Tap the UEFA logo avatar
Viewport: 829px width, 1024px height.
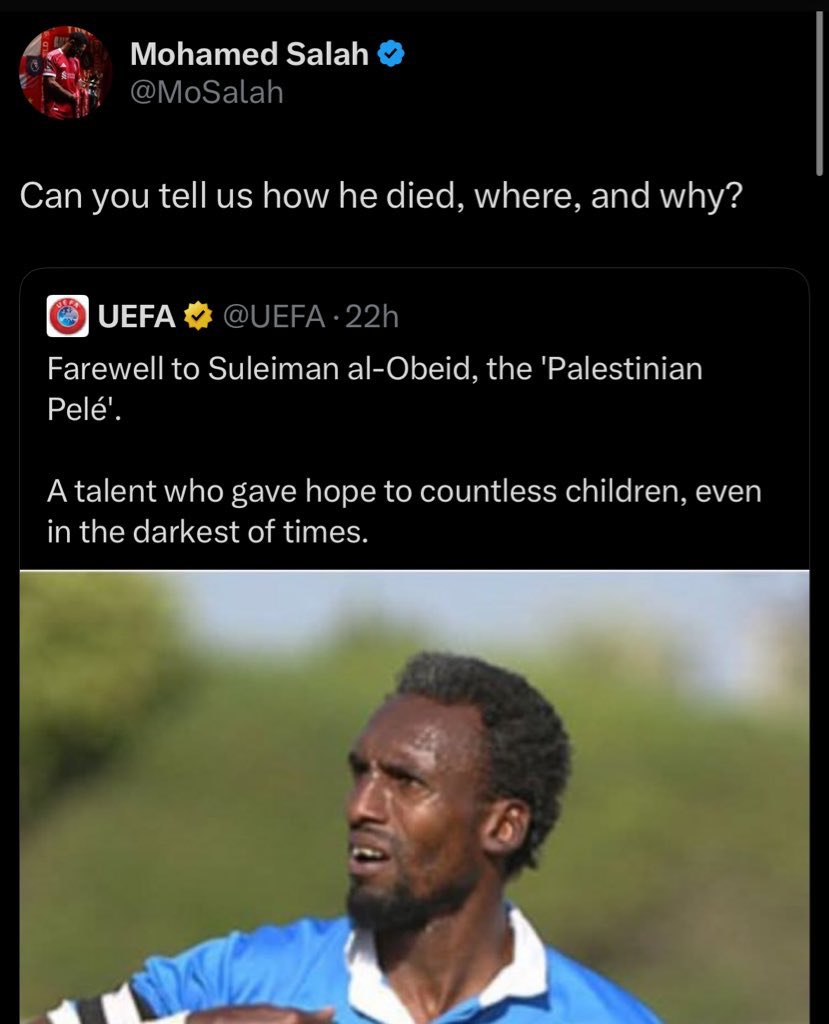click(68, 317)
